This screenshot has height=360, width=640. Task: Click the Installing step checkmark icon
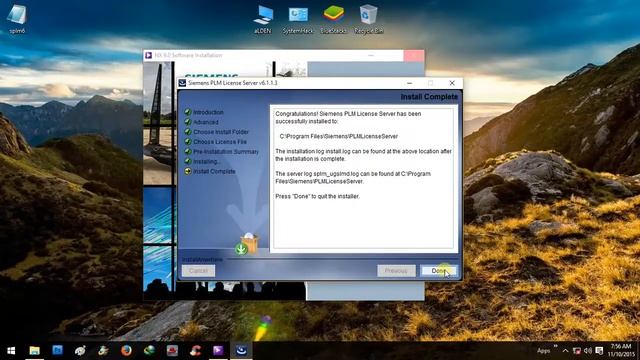coord(188,161)
